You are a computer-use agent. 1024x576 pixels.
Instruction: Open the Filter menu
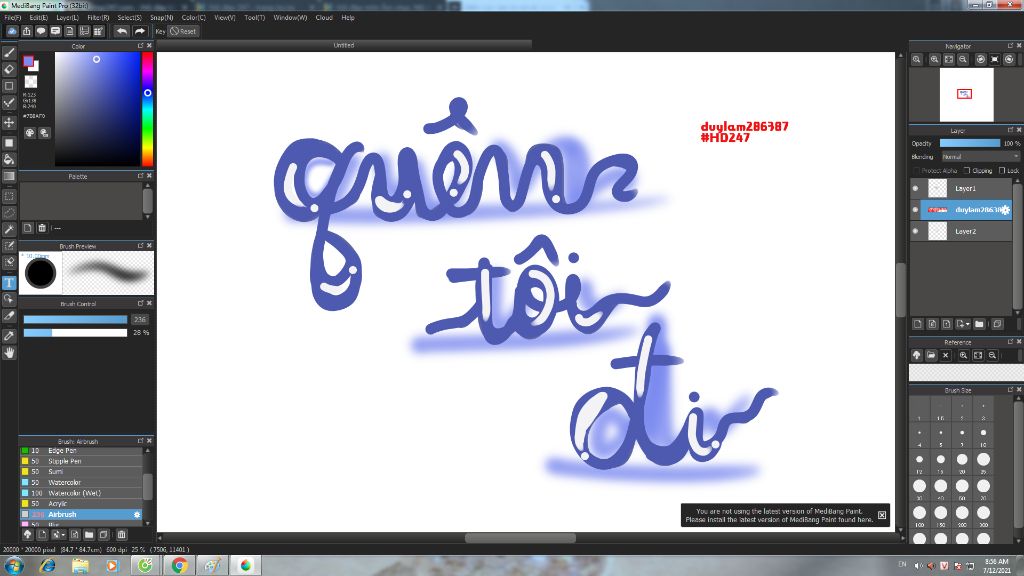click(99, 18)
